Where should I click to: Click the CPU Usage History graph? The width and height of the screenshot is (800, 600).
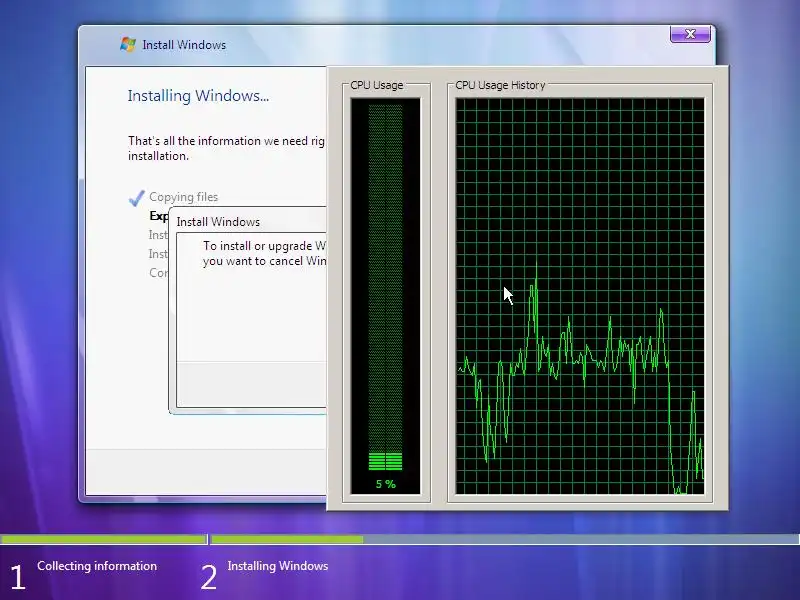pyautogui.click(x=580, y=296)
